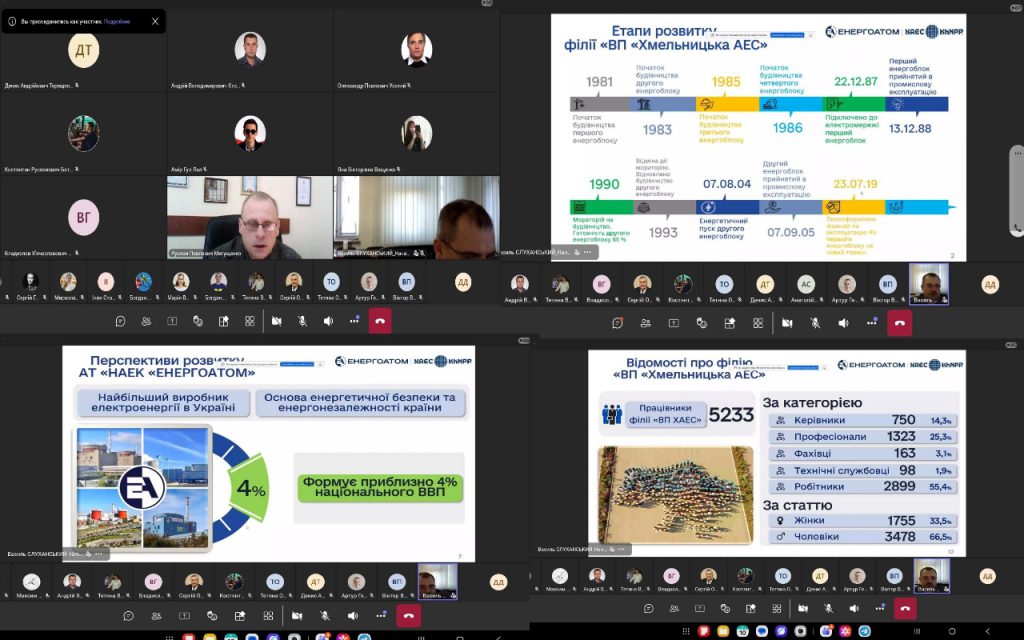Turn on camera in 'Етапи розвитку' meeting
1024x640 pixels.
pos(788,323)
